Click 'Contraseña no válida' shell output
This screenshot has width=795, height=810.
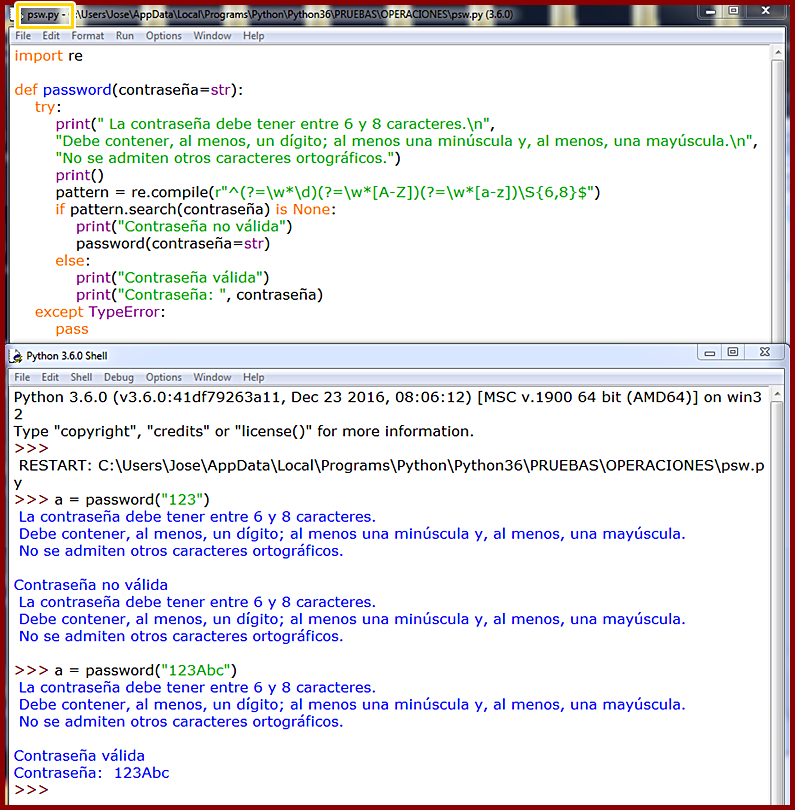[x=91, y=585]
